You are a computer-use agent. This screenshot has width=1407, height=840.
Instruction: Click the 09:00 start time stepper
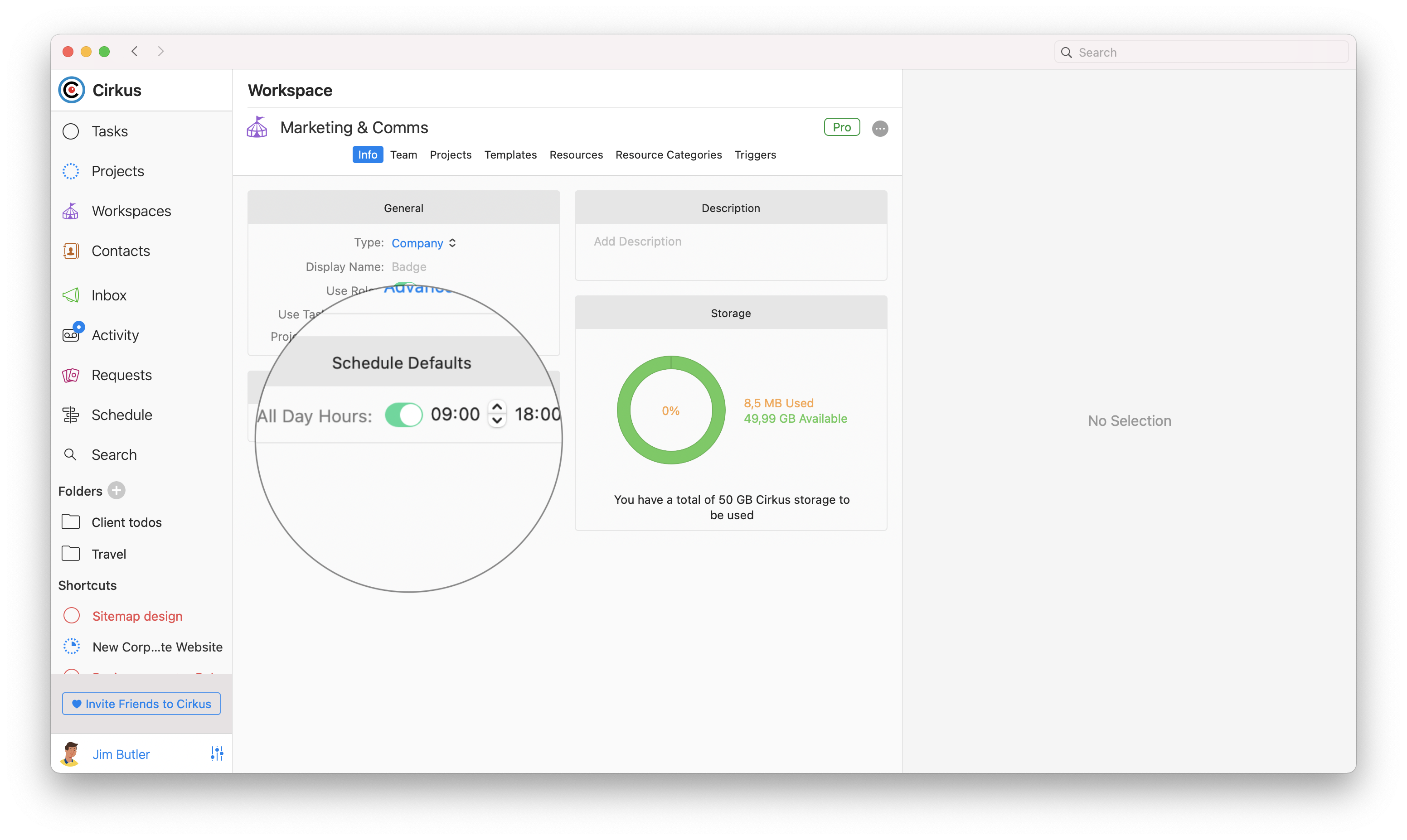tap(497, 414)
